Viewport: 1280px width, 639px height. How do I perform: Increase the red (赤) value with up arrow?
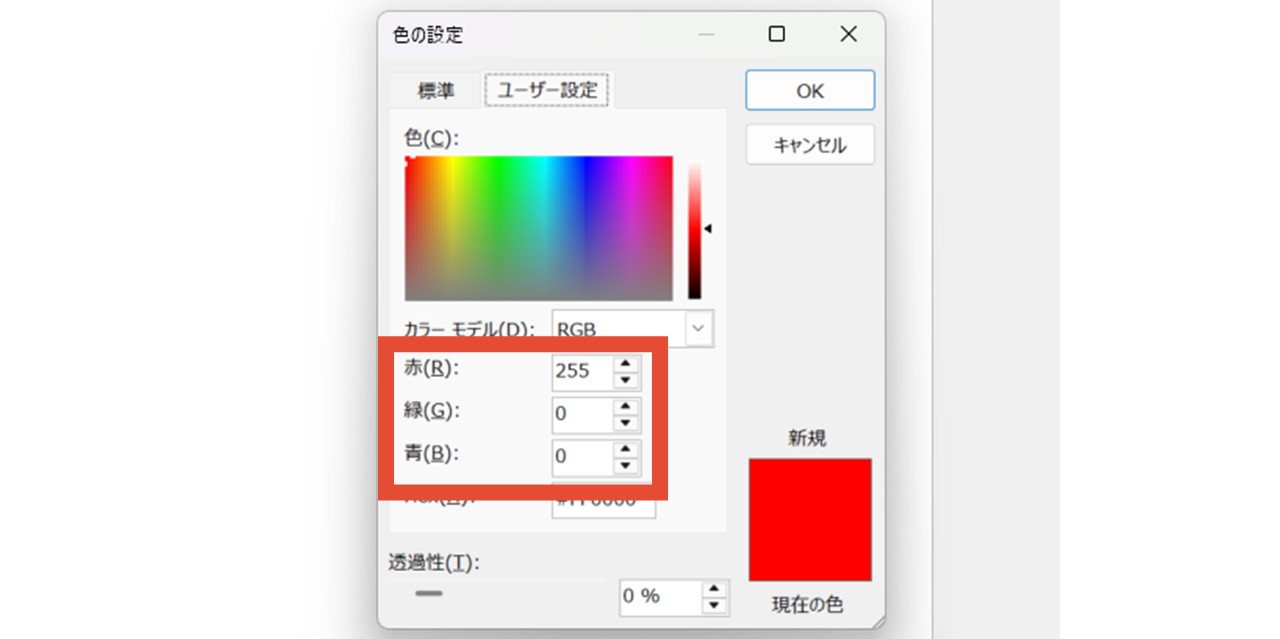coord(626,364)
